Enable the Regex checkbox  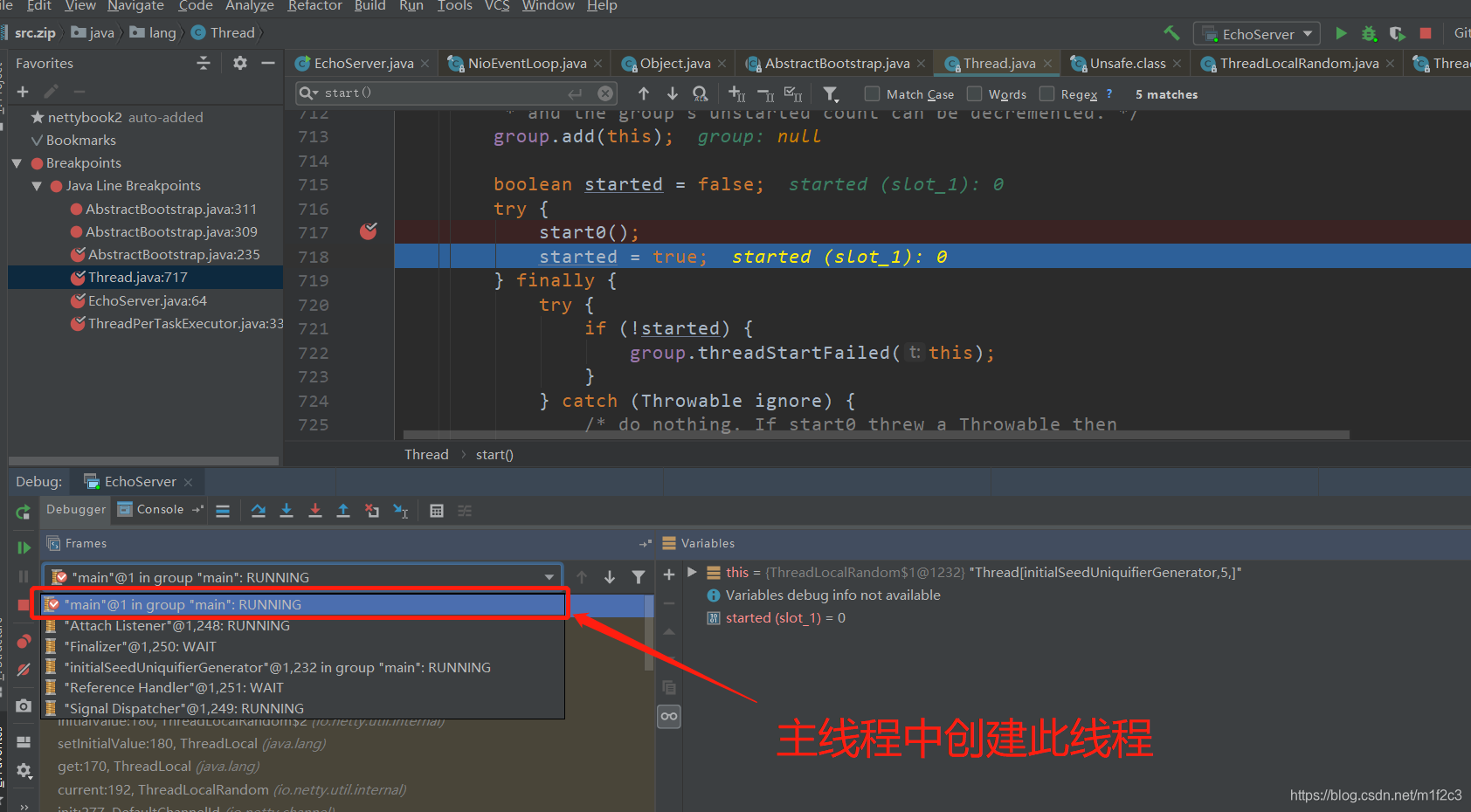[x=1046, y=93]
